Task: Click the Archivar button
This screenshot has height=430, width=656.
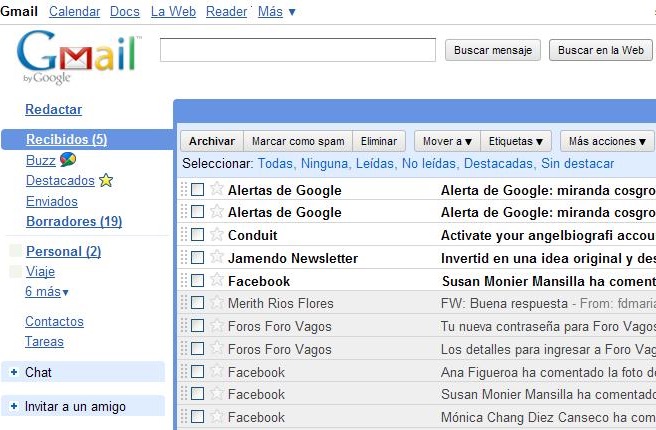Action: coord(212,141)
